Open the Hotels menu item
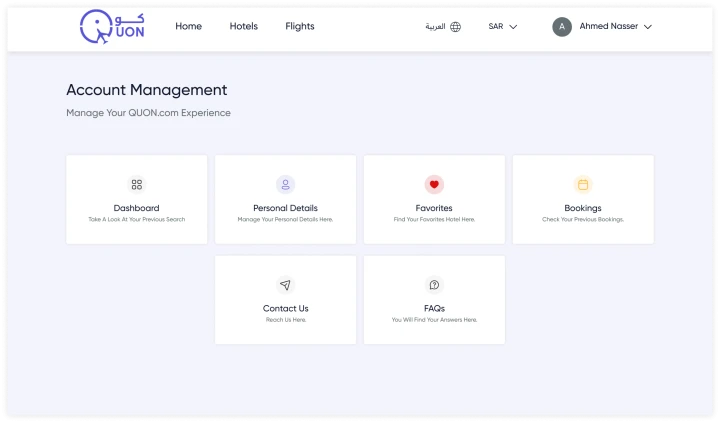The image size is (720, 423). pyautogui.click(x=243, y=27)
